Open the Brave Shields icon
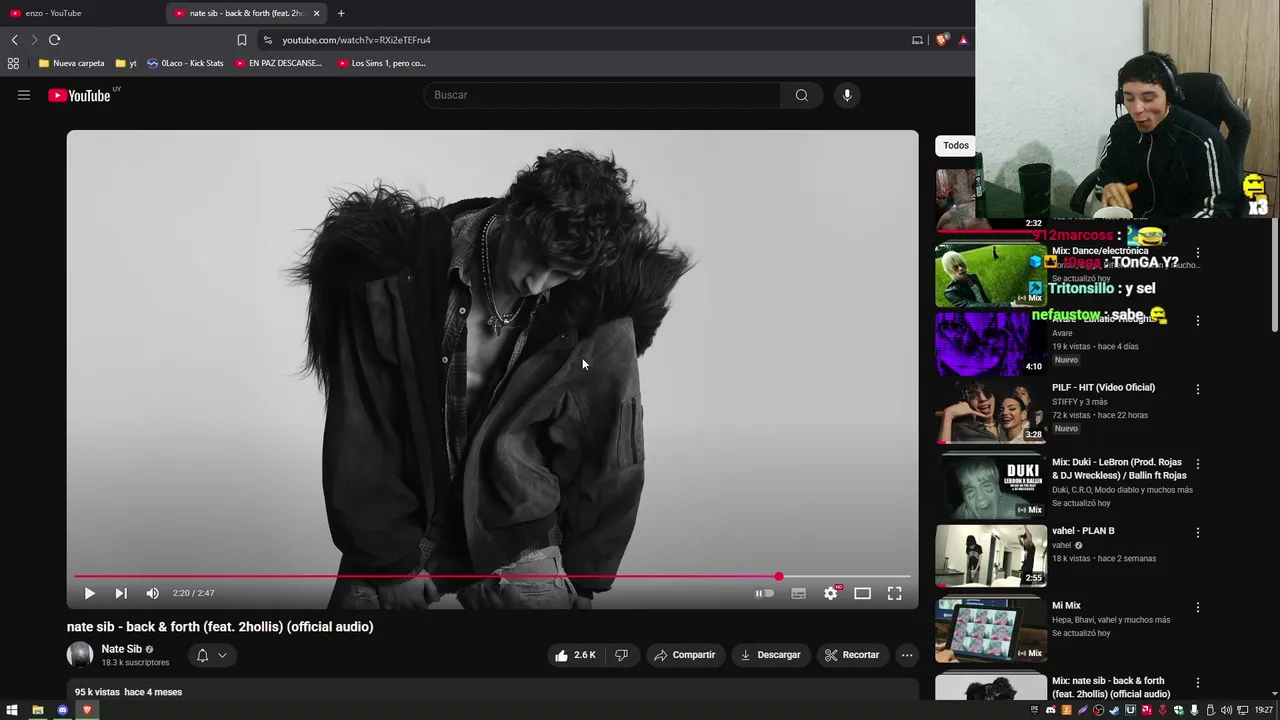The width and height of the screenshot is (1280, 720). [941, 40]
